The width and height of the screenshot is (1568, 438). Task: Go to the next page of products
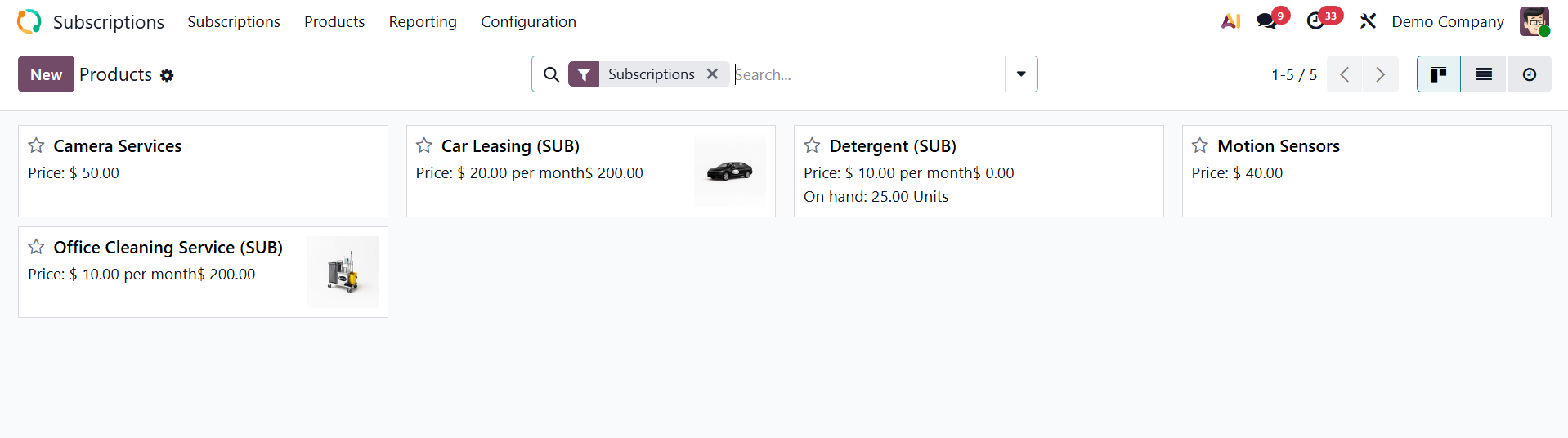tap(1380, 74)
